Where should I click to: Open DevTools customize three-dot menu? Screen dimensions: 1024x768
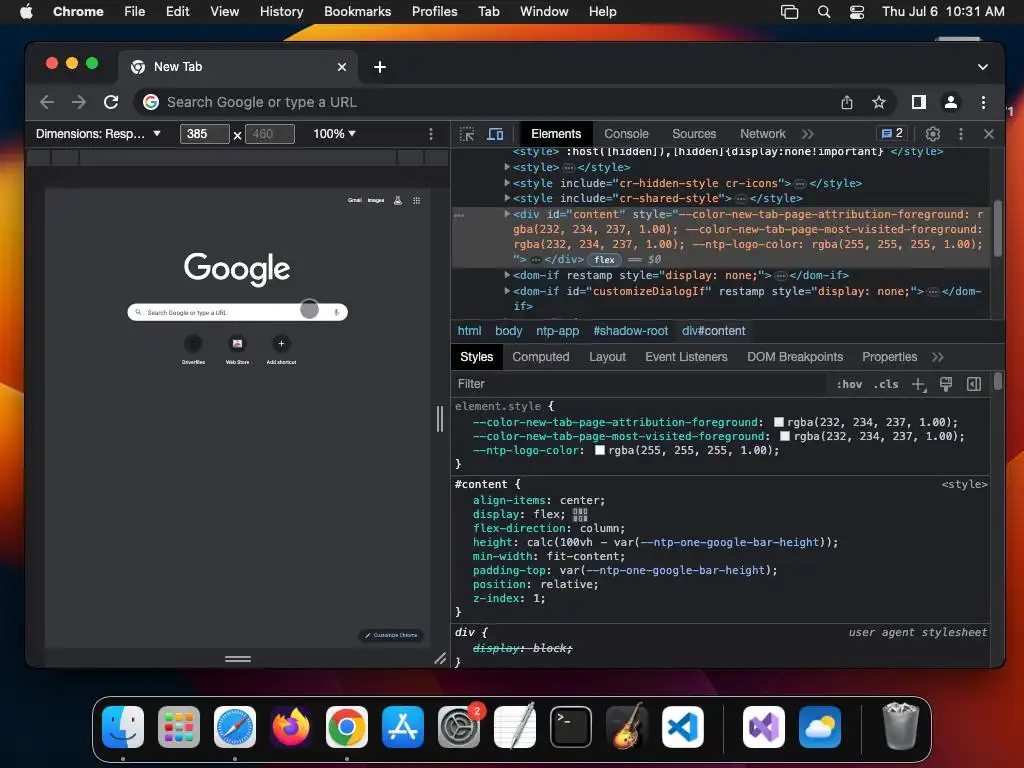pos(961,134)
